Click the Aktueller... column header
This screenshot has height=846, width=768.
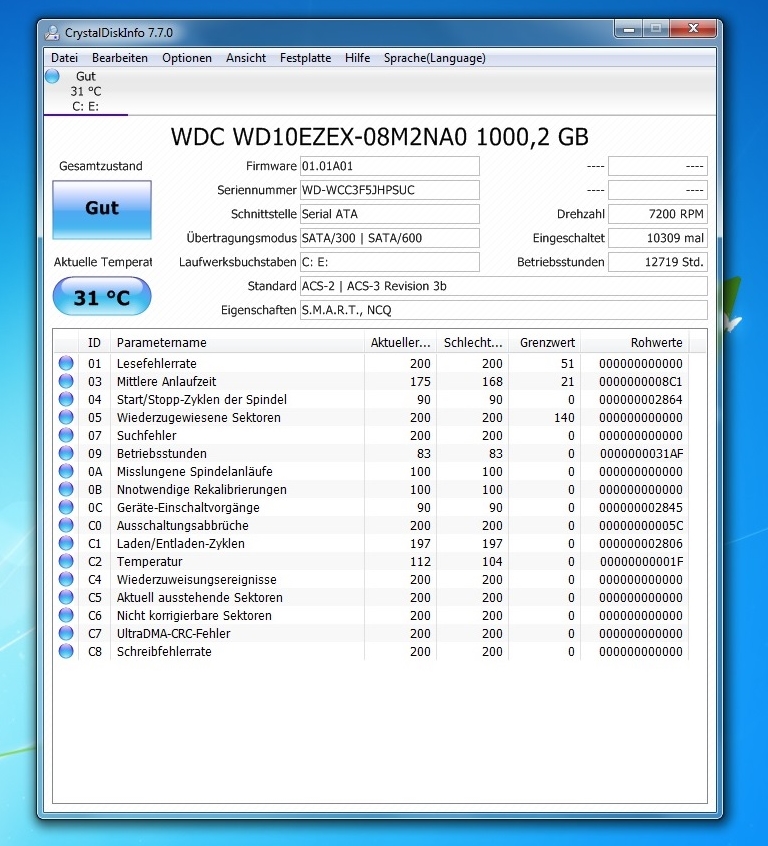pyautogui.click(x=400, y=343)
